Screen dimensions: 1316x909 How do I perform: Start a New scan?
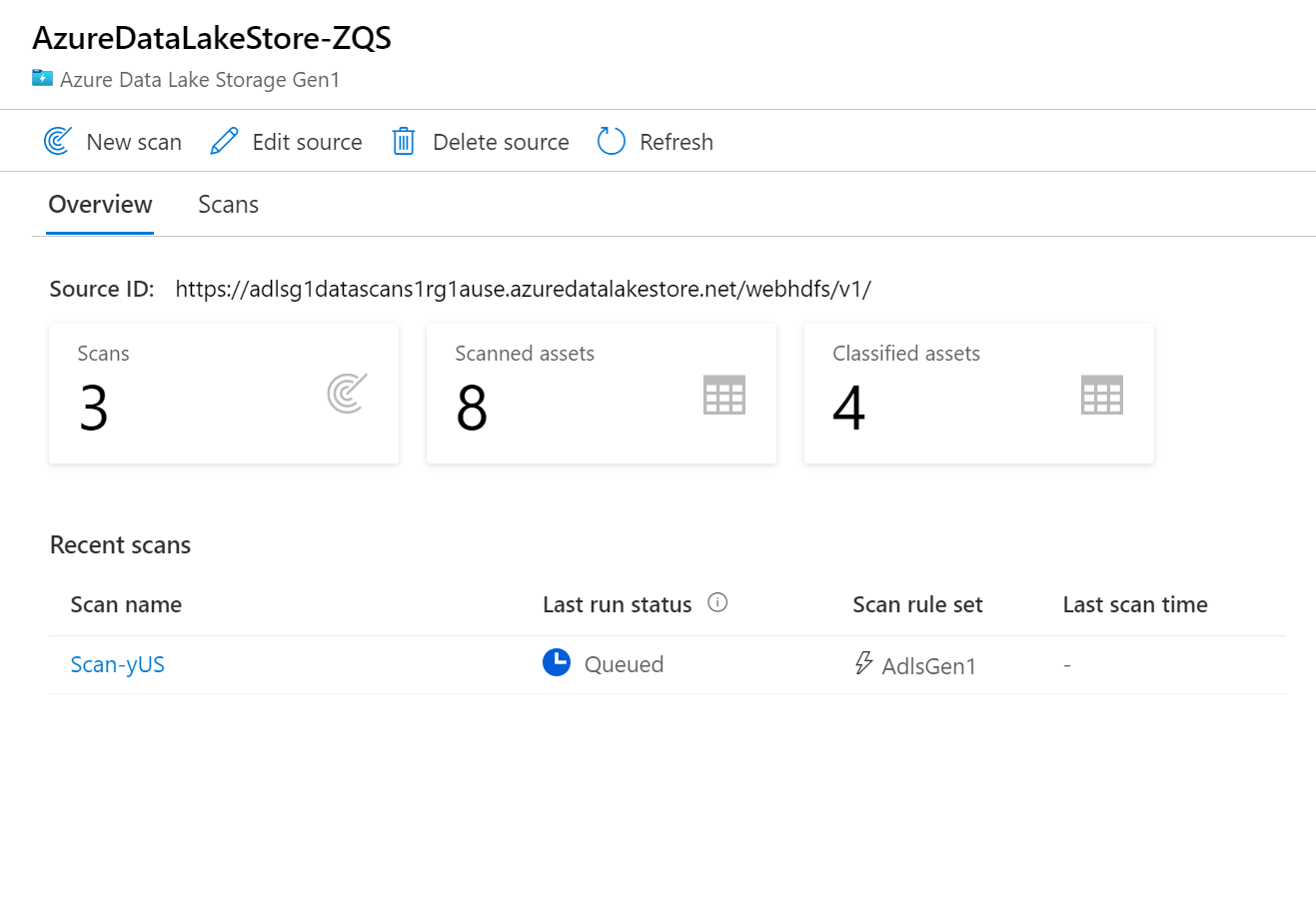[x=113, y=142]
